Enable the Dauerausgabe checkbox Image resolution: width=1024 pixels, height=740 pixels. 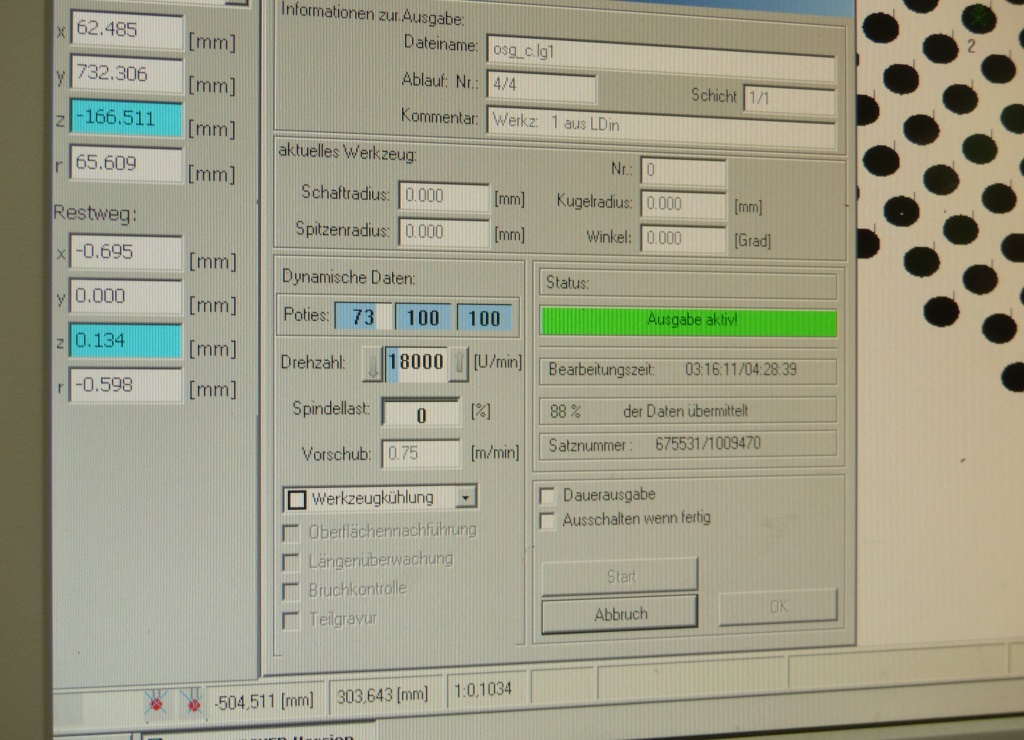click(547, 495)
